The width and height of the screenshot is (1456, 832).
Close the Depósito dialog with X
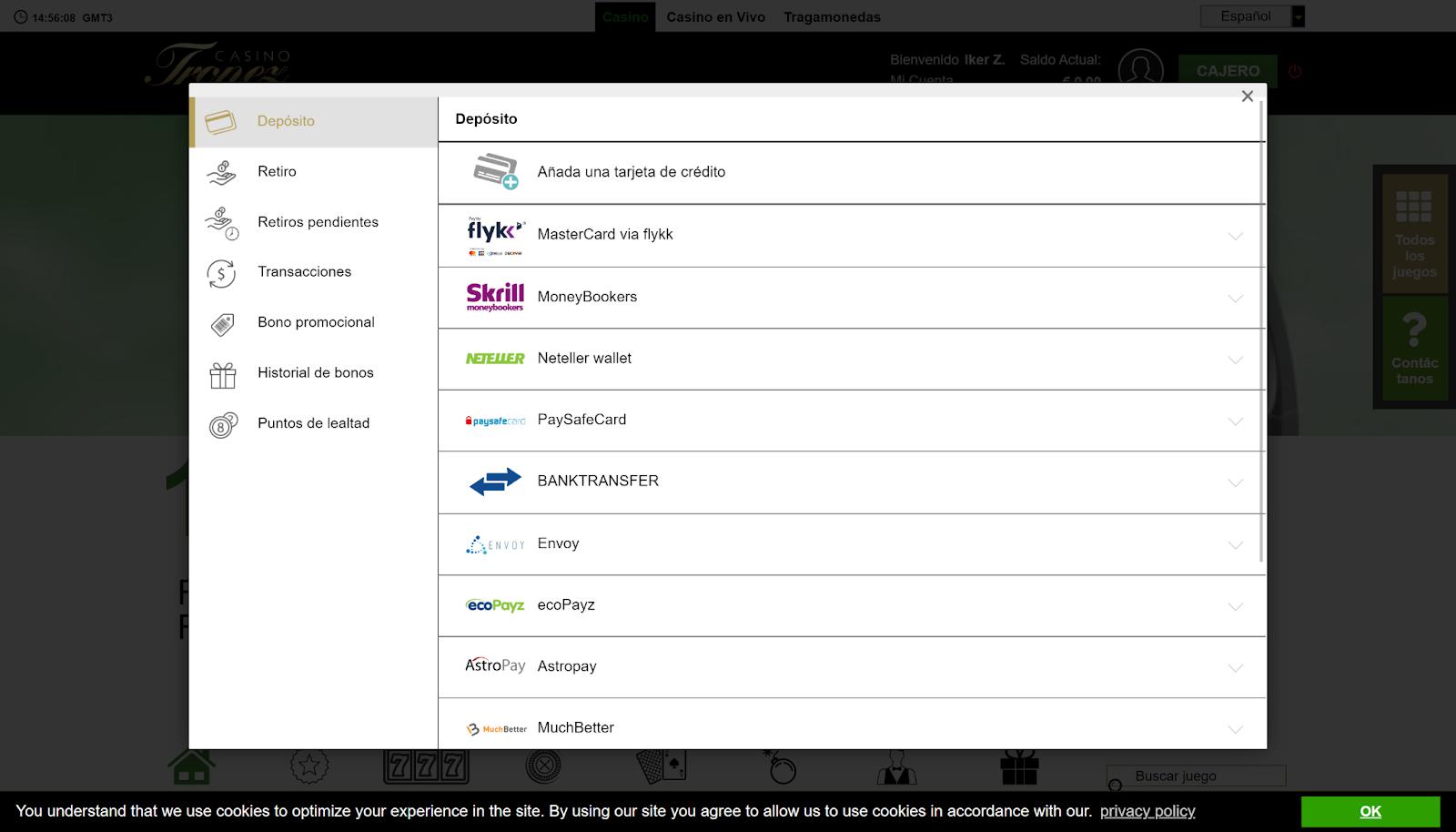(1248, 96)
